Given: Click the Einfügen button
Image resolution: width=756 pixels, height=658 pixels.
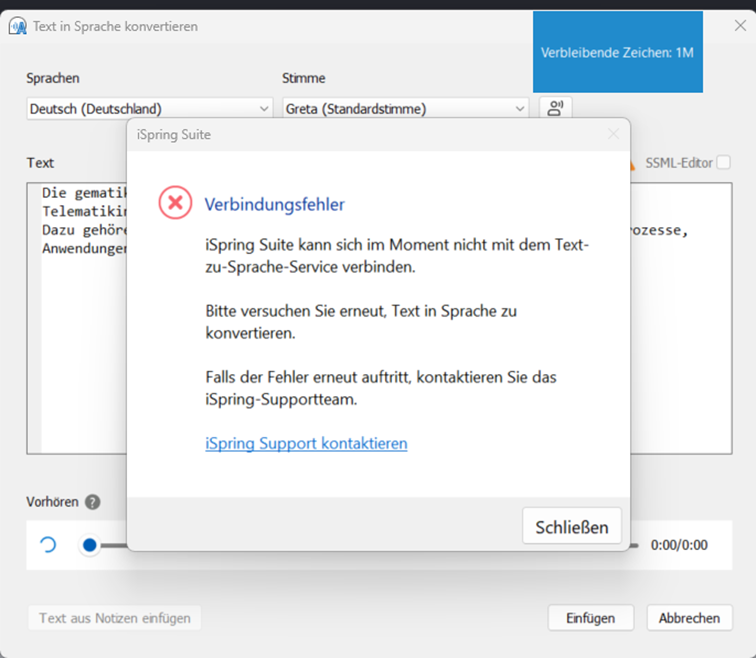Looking at the screenshot, I should pyautogui.click(x=591, y=618).
